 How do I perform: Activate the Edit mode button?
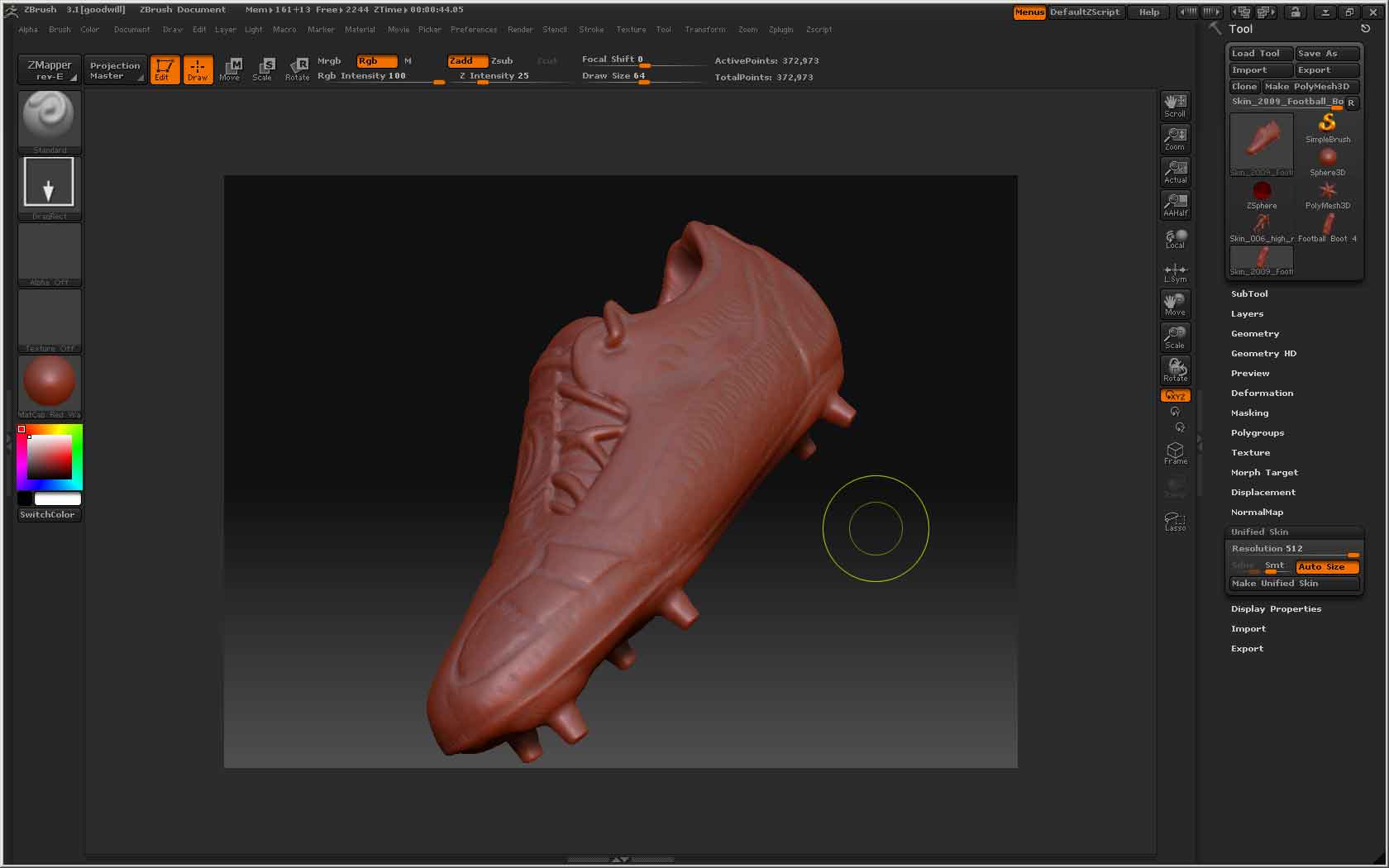[165, 69]
